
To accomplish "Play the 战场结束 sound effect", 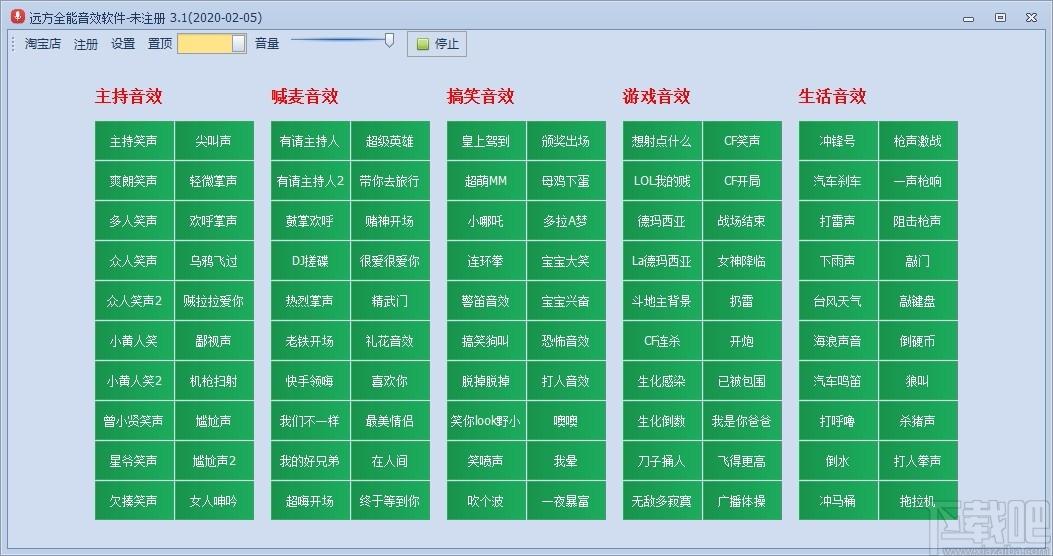I will [742, 221].
